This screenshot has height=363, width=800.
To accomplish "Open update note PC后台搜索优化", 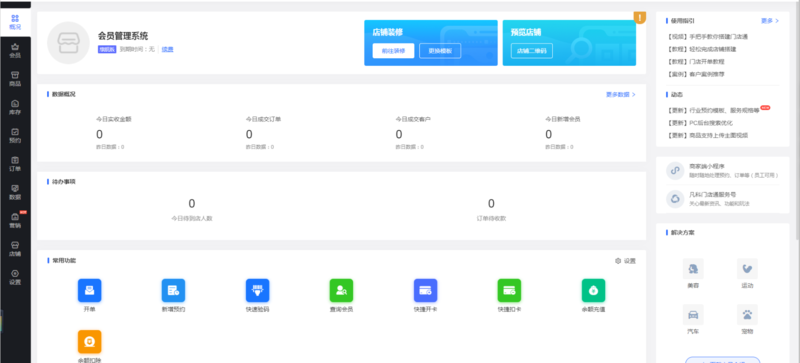I will pos(699,123).
